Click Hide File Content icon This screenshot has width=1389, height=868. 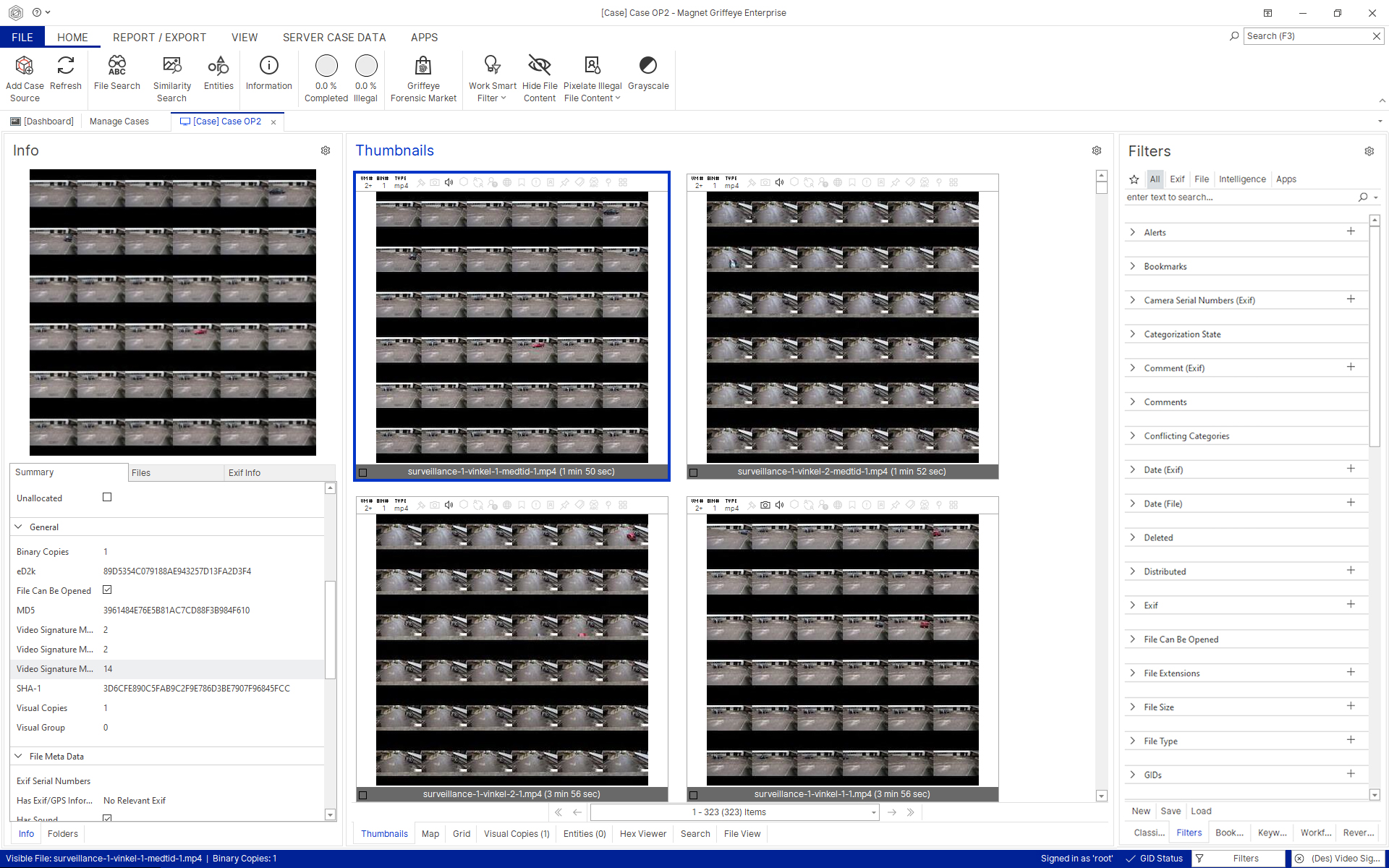coord(540,67)
